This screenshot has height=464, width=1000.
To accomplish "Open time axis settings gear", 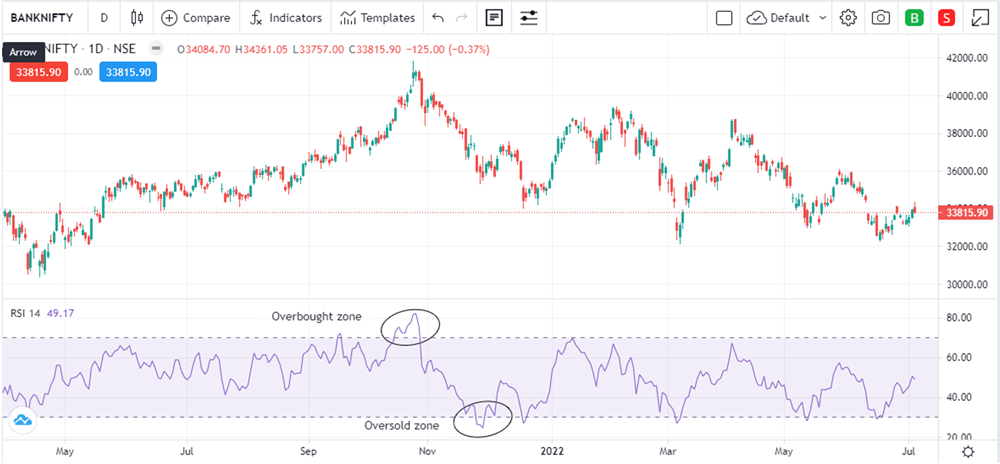I will click(968, 452).
